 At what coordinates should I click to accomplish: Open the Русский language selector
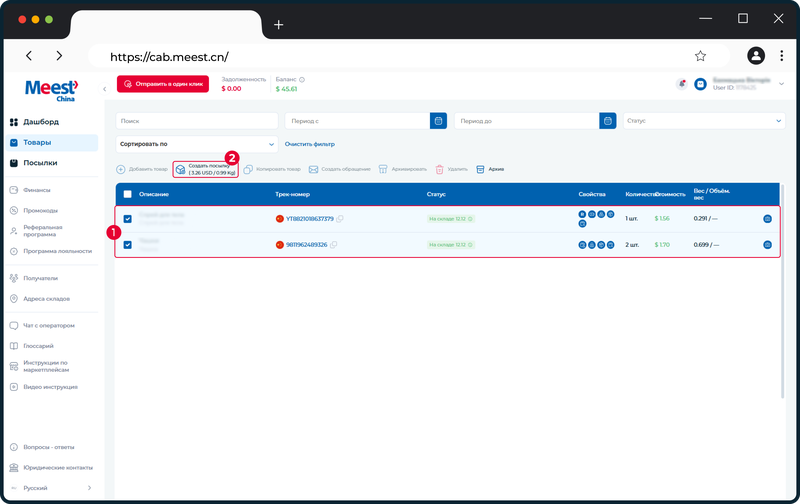[51, 488]
